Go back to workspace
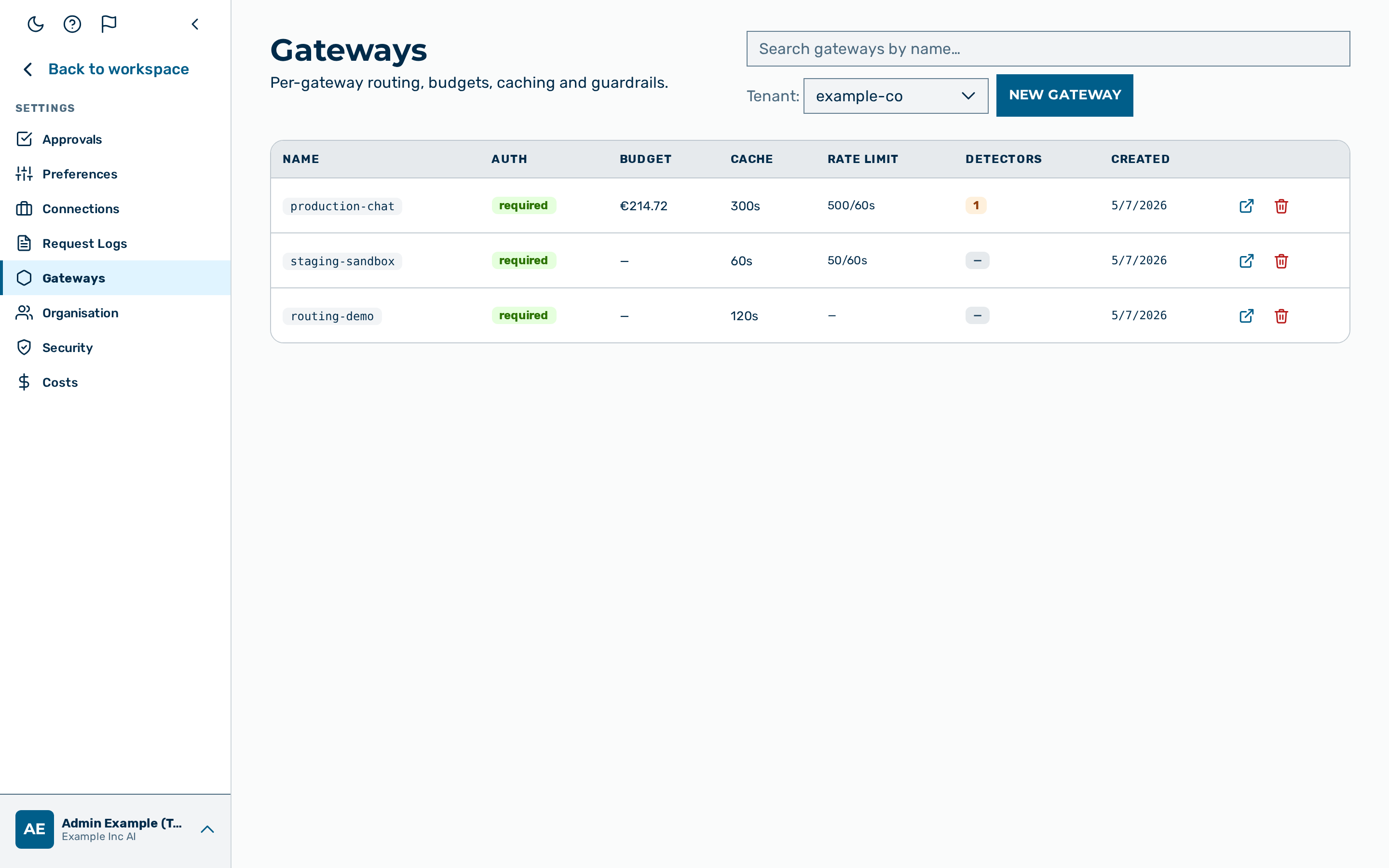The width and height of the screenshot is (1389, 868). click(x=106, y=69)
